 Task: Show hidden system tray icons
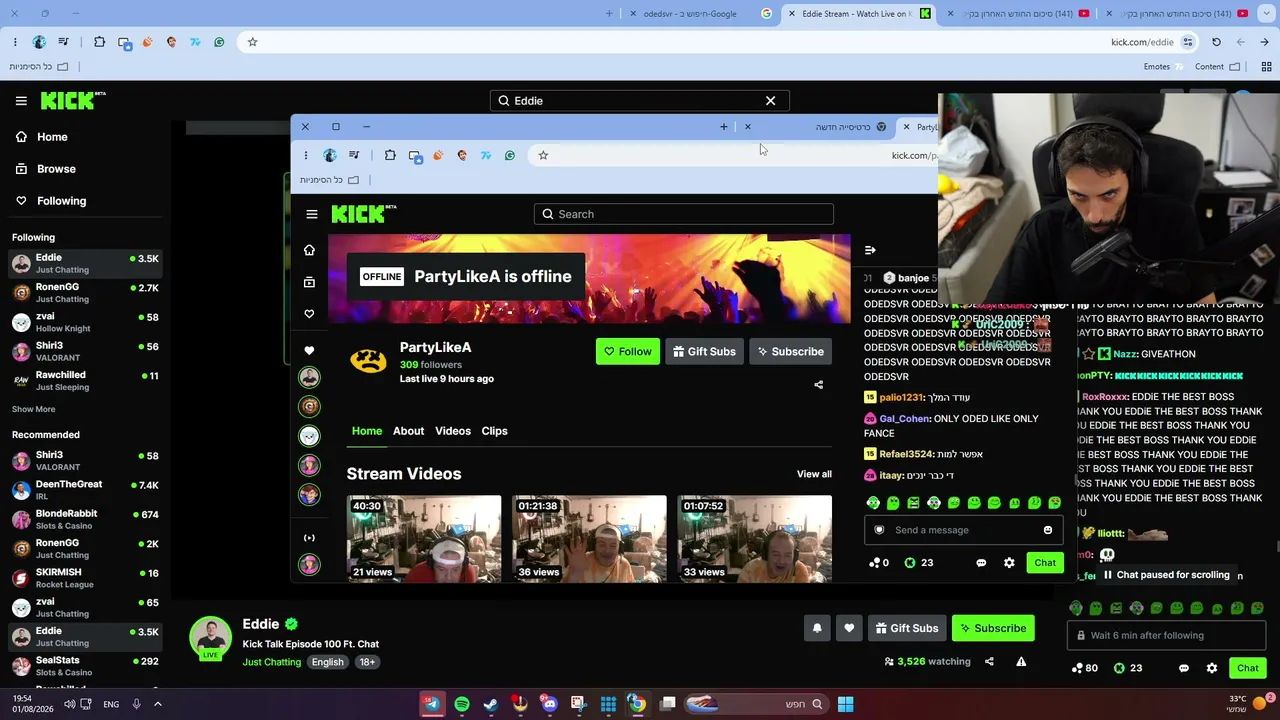157,704
